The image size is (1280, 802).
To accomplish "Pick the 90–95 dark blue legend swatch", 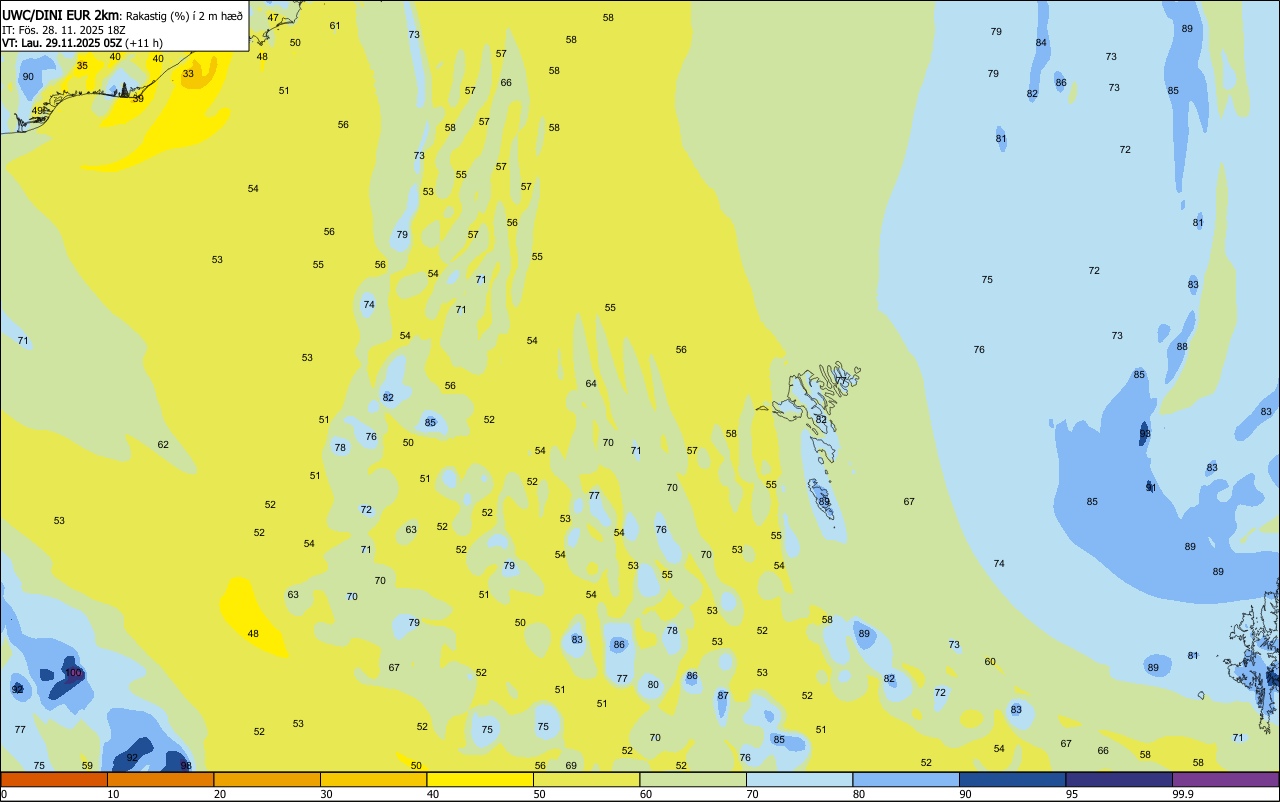I will click(1012, 779).
